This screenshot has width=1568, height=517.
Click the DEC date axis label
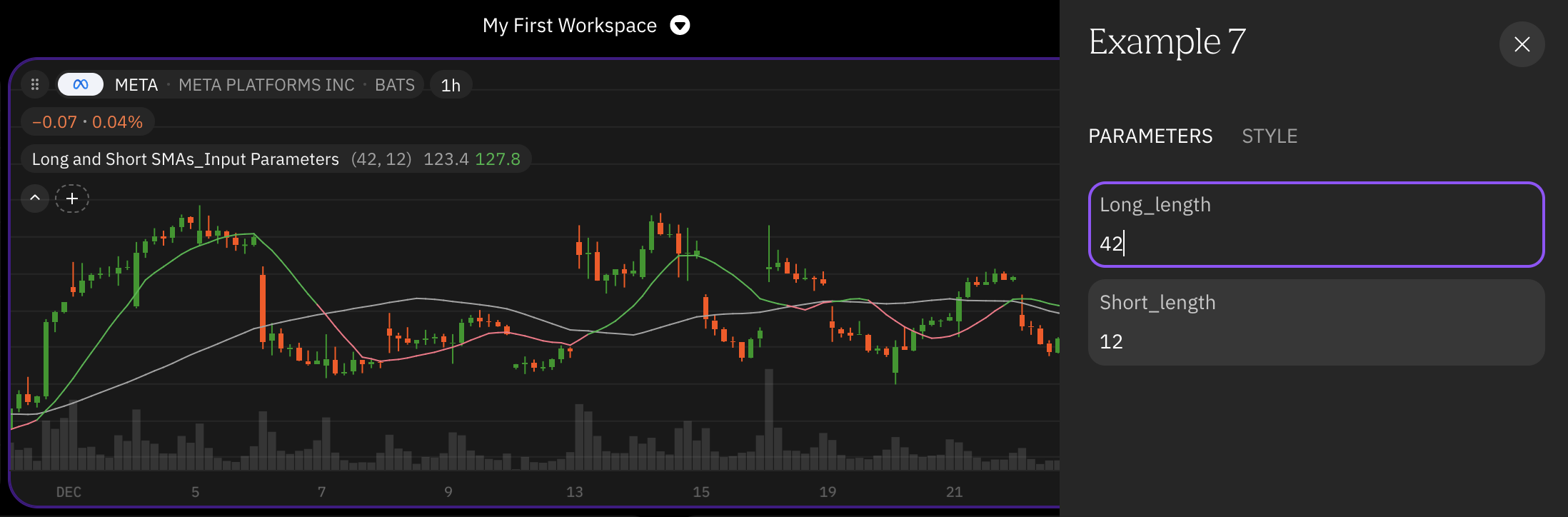[x=69, y=492]
